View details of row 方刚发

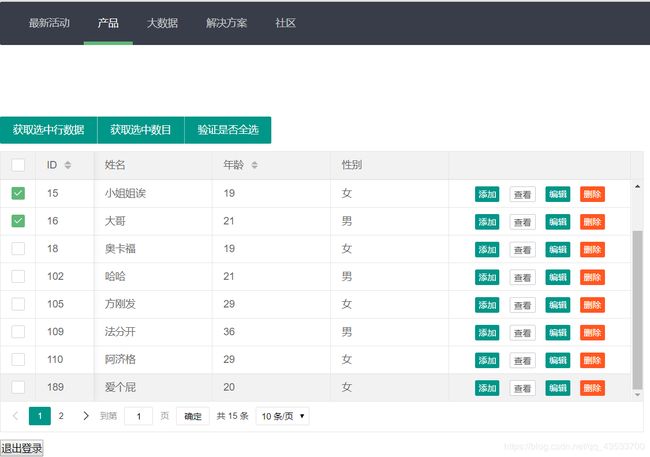(522, 305)
